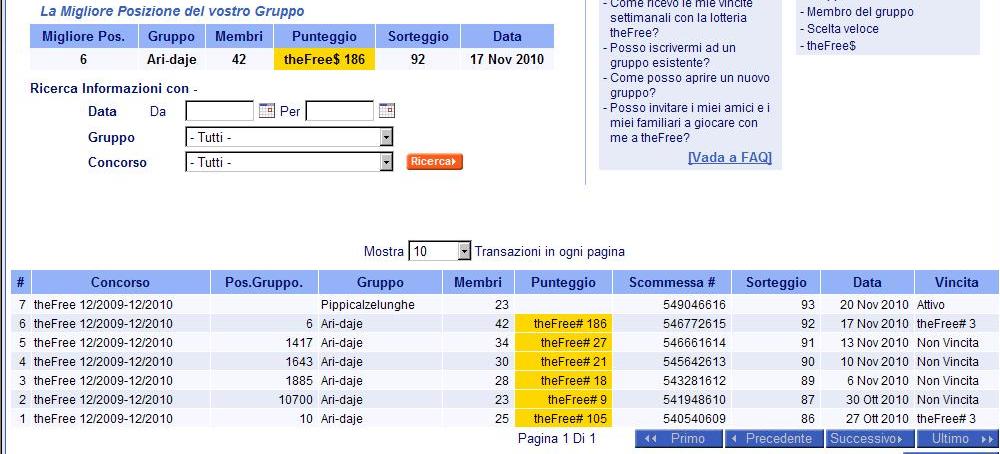The image size is (1000, 454).
Task: Click the Successivo next page button
Action: pos(868,439)
